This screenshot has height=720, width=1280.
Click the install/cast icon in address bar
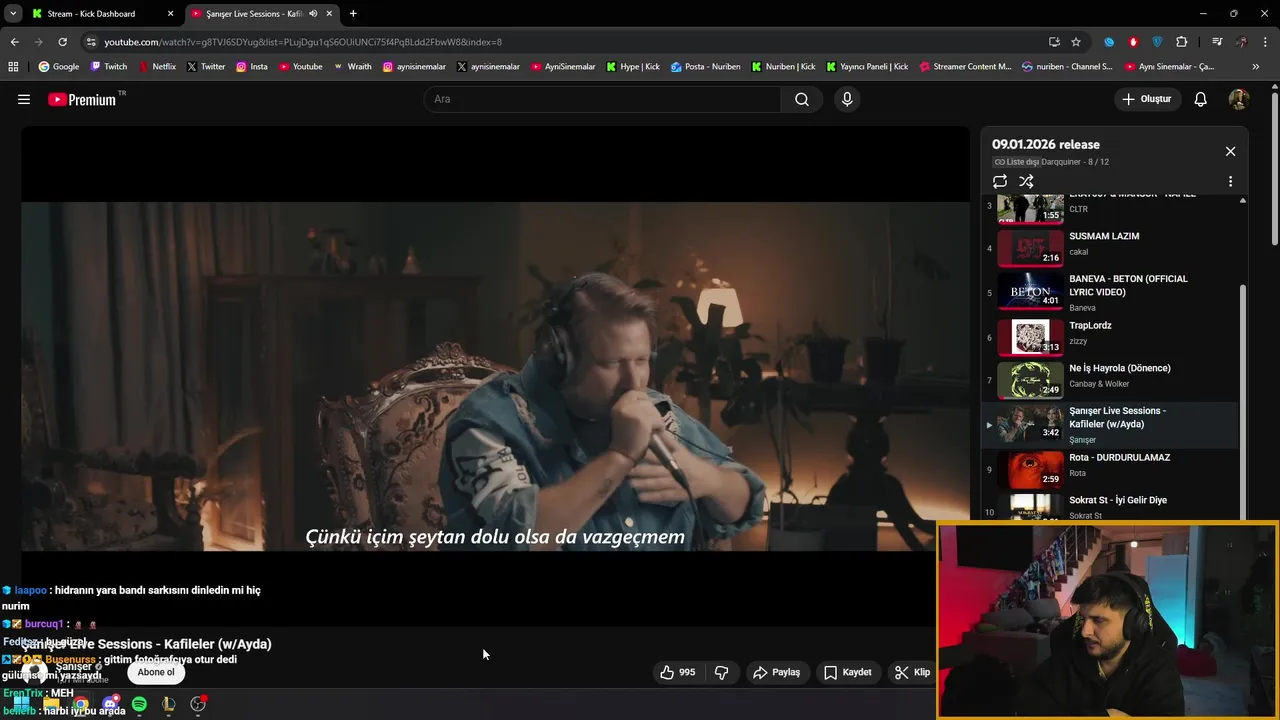pos(1054,42)
